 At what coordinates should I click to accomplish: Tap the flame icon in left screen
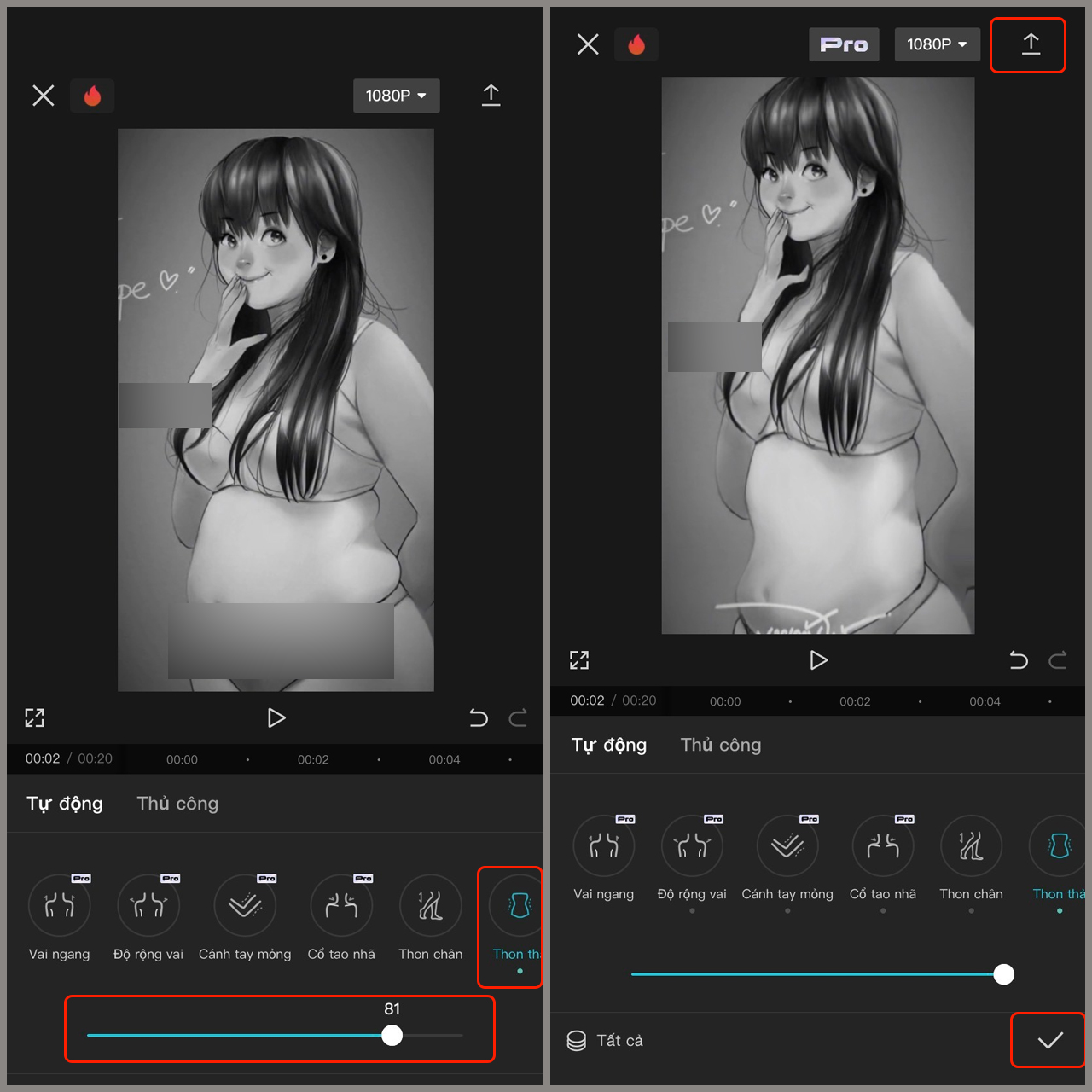(x=92, y=96)
